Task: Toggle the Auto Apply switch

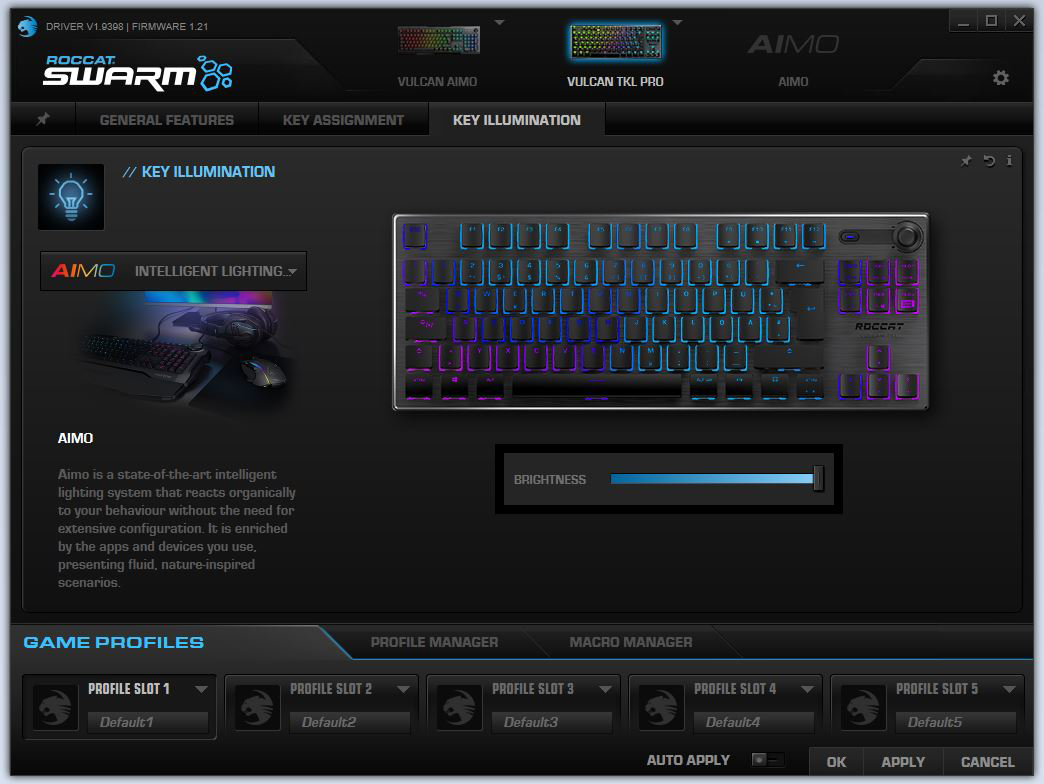Action: 768,760
